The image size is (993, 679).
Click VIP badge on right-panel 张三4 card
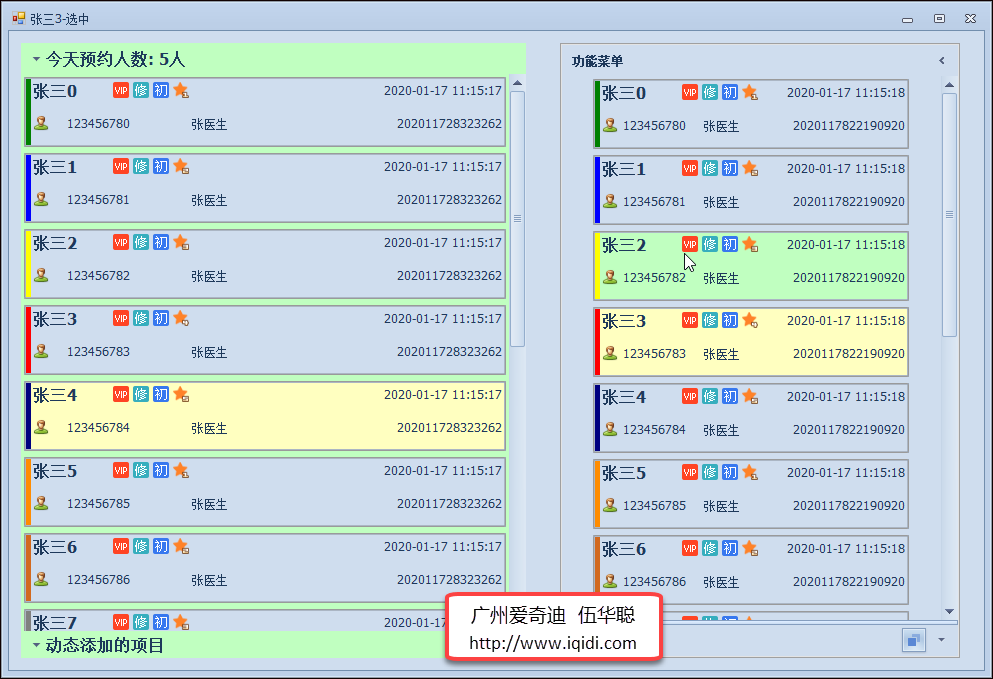click(x=690, y=396)
